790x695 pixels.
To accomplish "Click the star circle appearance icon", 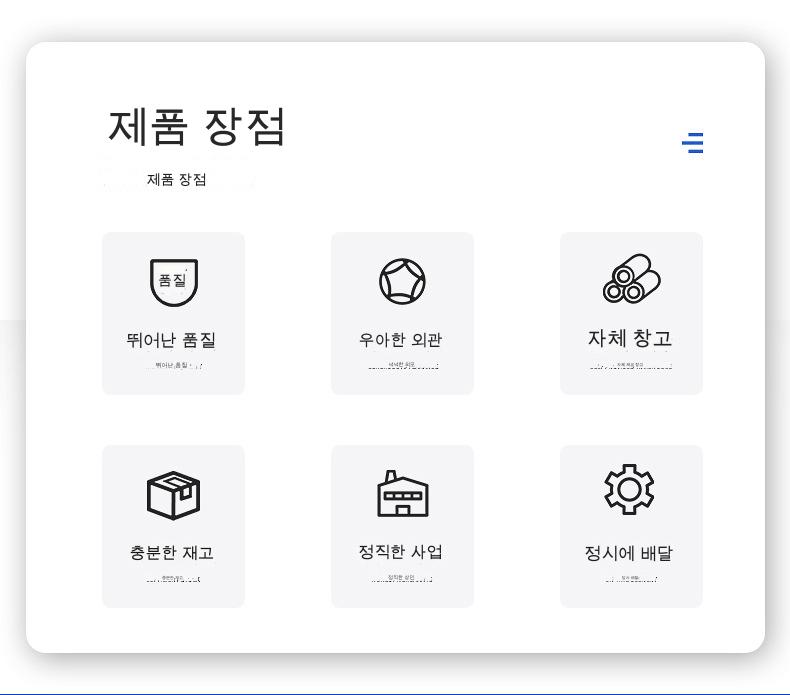I will coord(402,281).
